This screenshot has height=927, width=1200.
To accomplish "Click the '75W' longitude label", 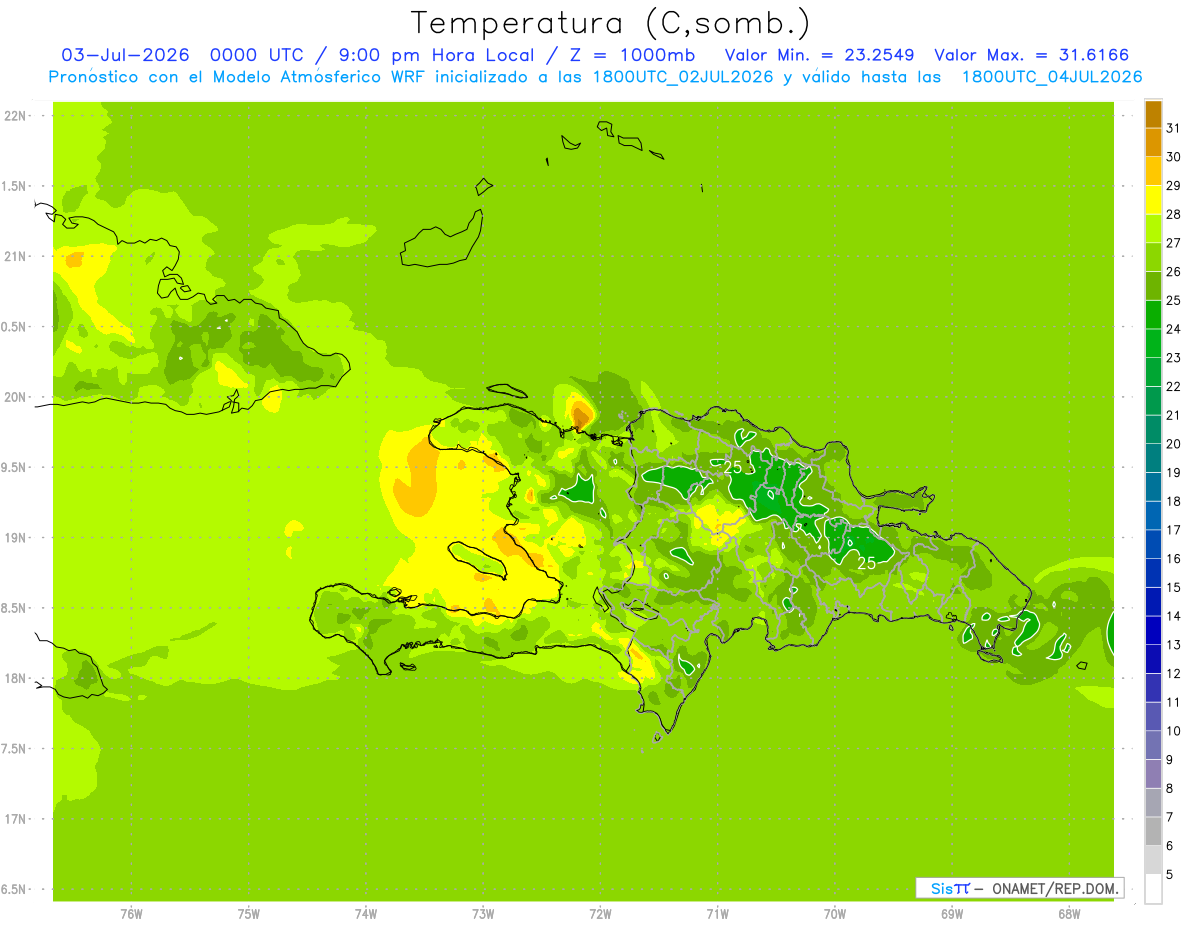I will coord(248,914).
